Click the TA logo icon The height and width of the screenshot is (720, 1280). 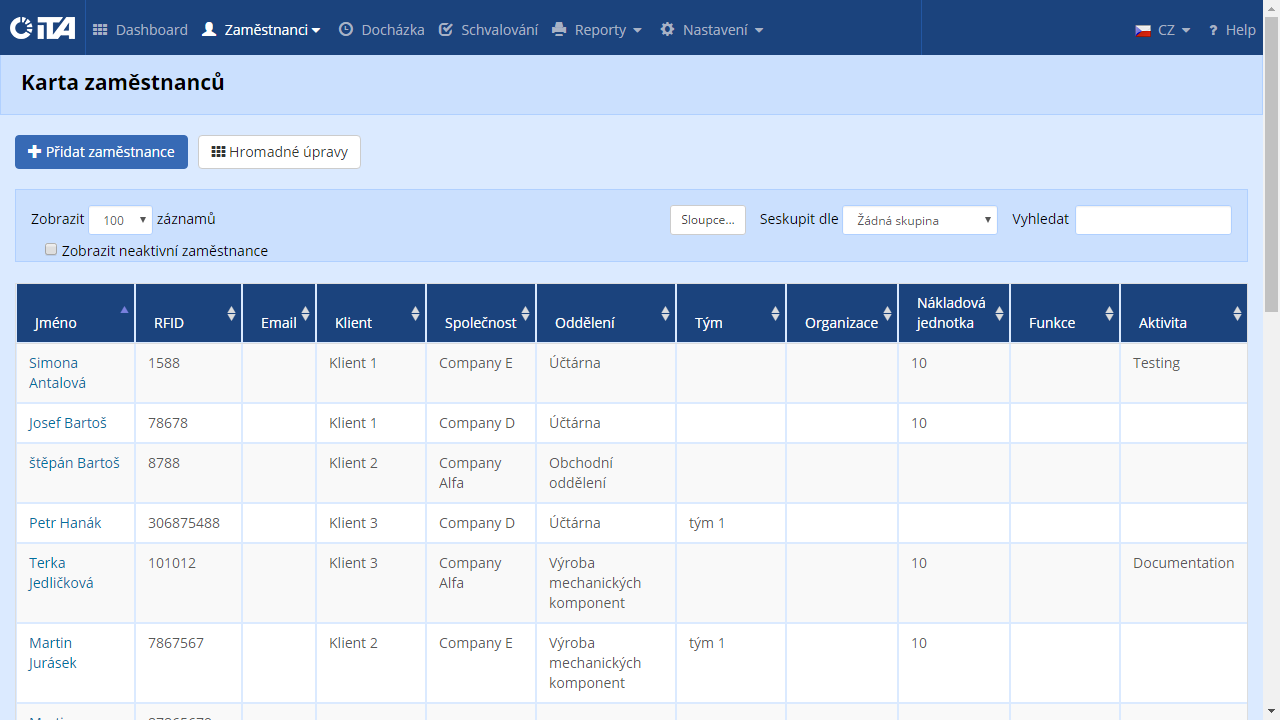tap(42, 29)
